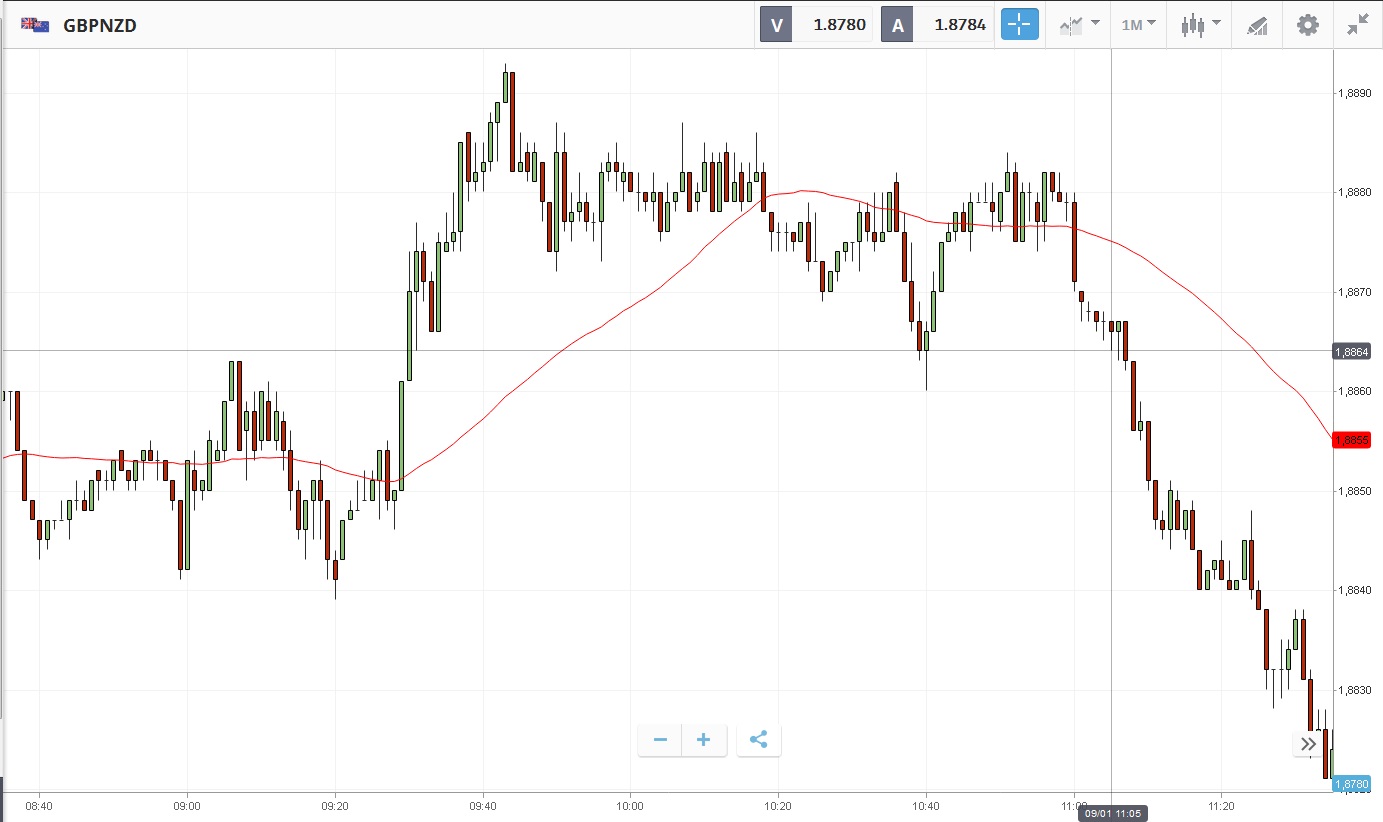Image resolution: width=1383 pixels, height=822 pixels.
Task: Collapse chart with the shrink arrows icon
Action: (x=1357, y=25)
